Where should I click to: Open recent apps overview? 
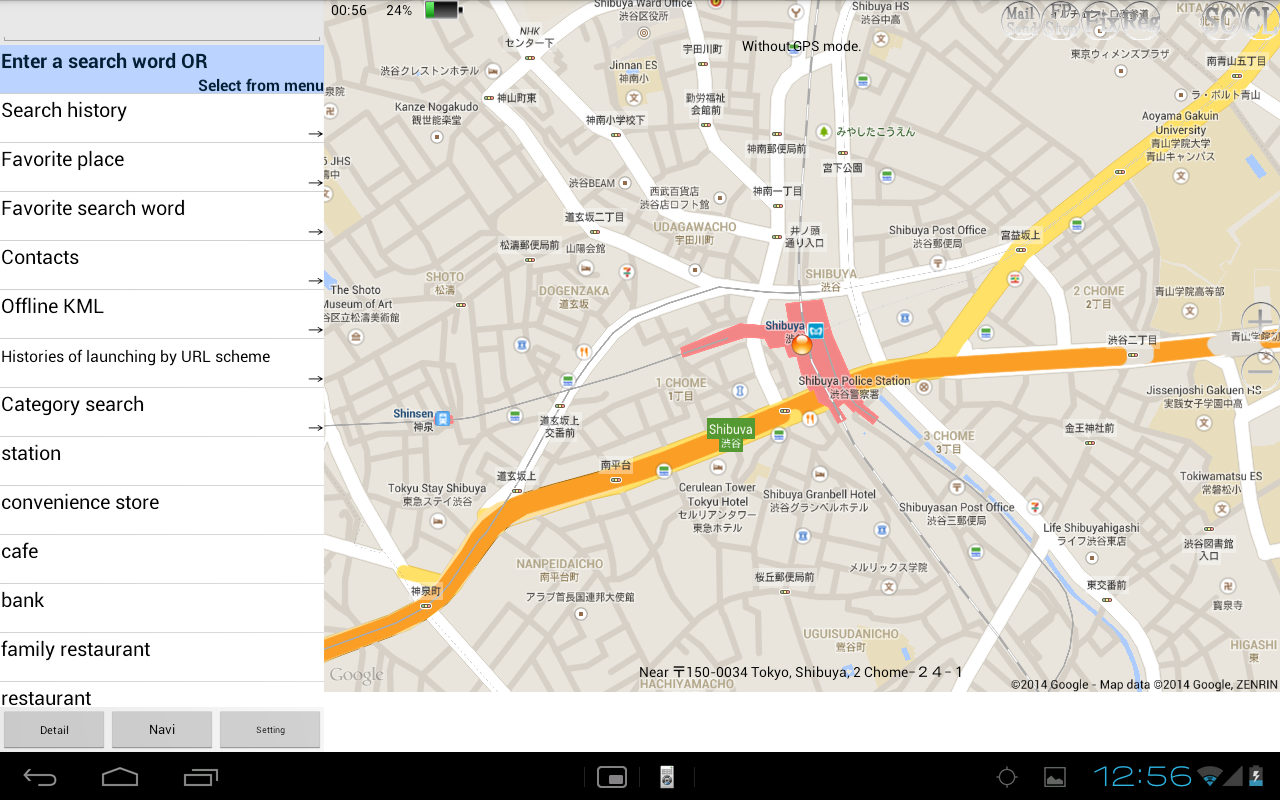coord(200,777)
